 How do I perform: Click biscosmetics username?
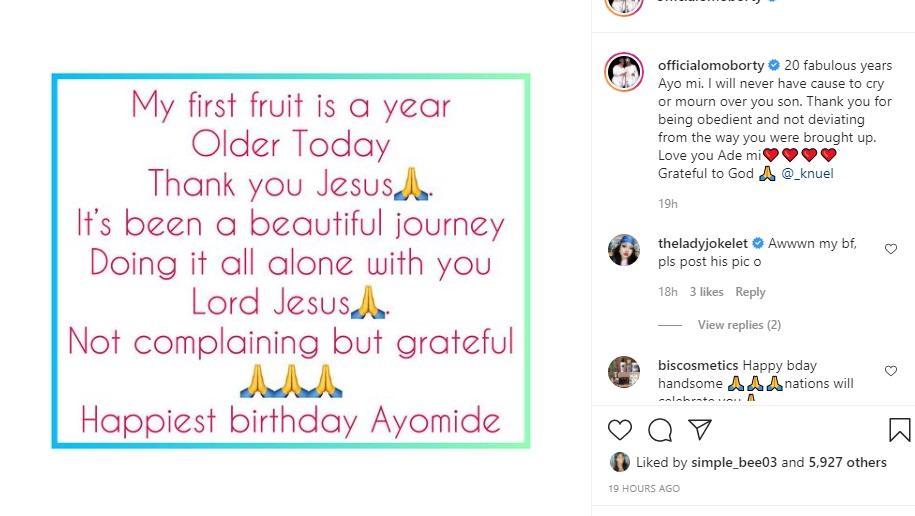(698, 366)
